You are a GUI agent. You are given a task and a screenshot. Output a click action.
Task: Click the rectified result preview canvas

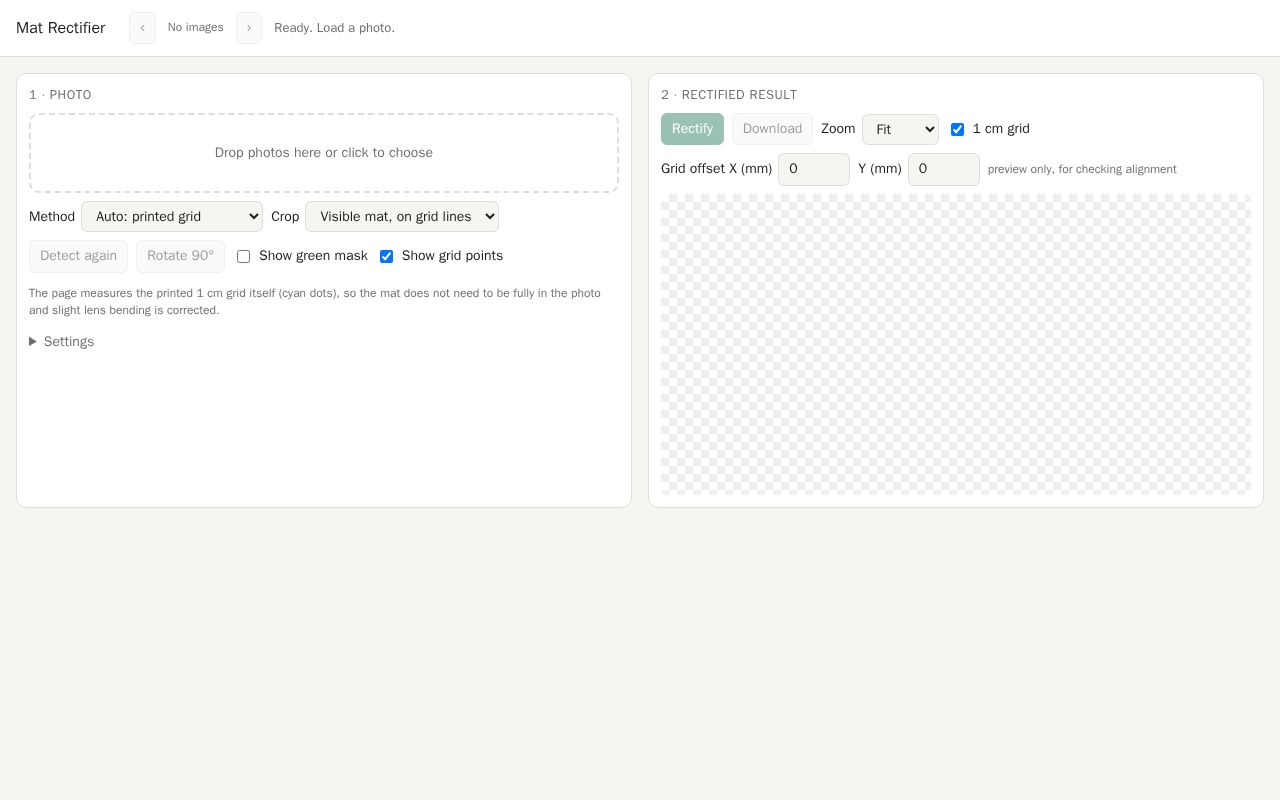[x=956, y=344]
